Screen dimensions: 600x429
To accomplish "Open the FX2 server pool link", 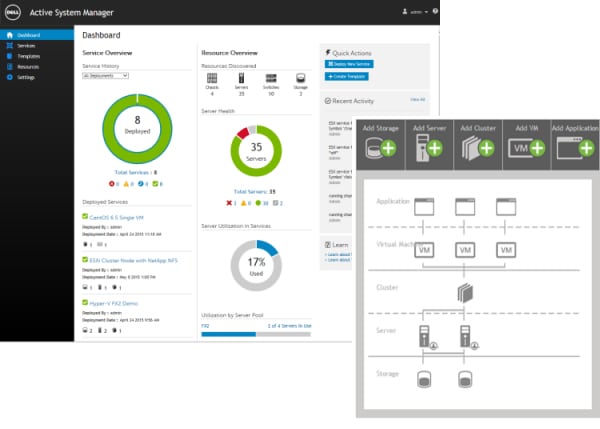I will click(x=205, y=326).
